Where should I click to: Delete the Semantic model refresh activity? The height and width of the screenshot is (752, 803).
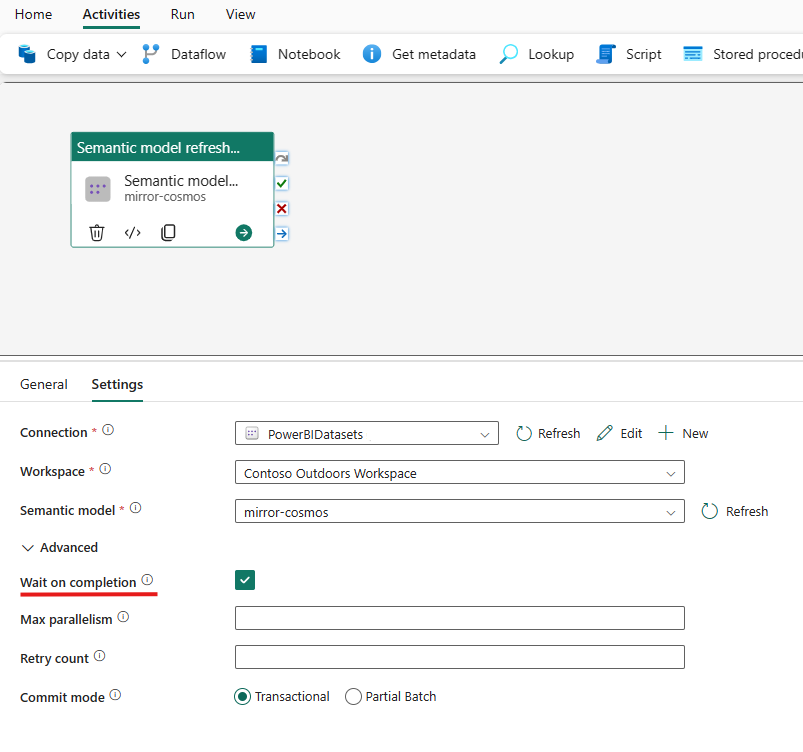pos(96,232)
